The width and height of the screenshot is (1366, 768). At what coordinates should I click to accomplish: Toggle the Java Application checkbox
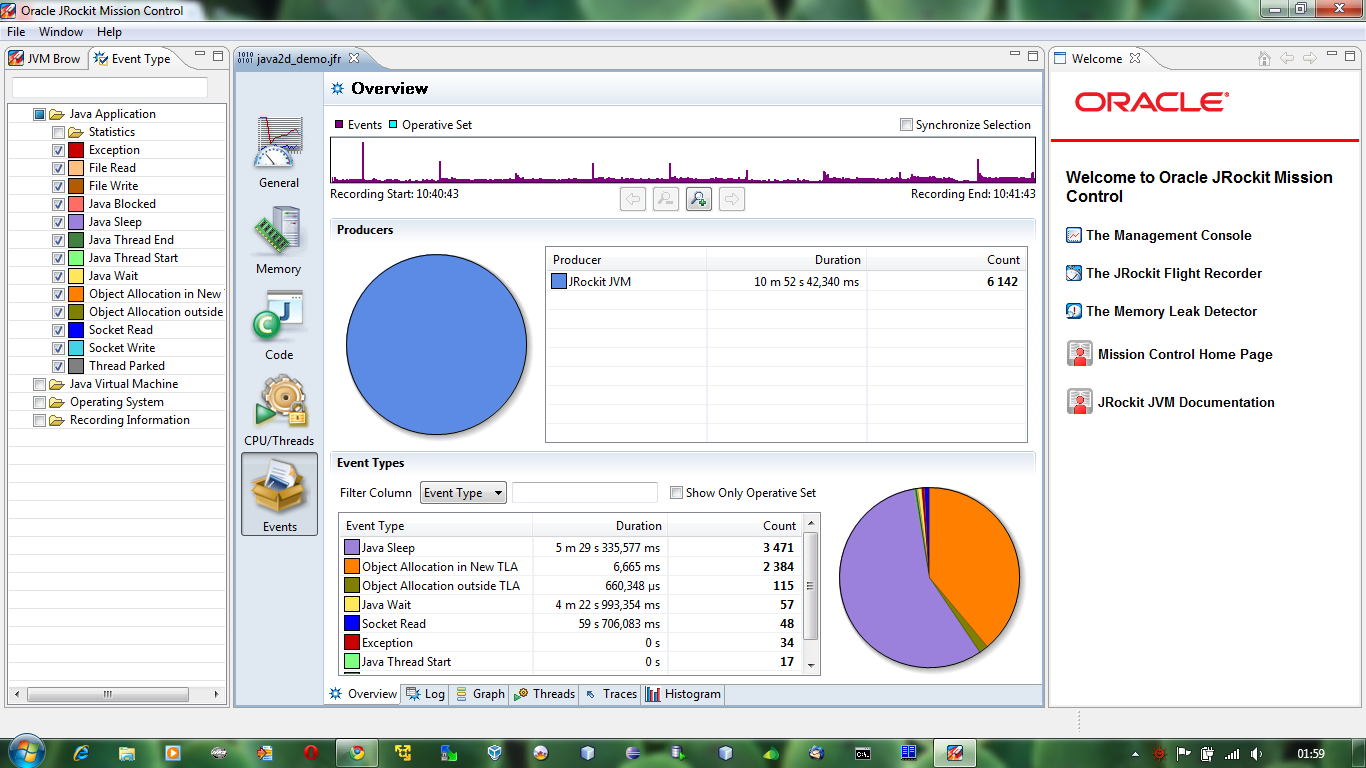point(40,114)
